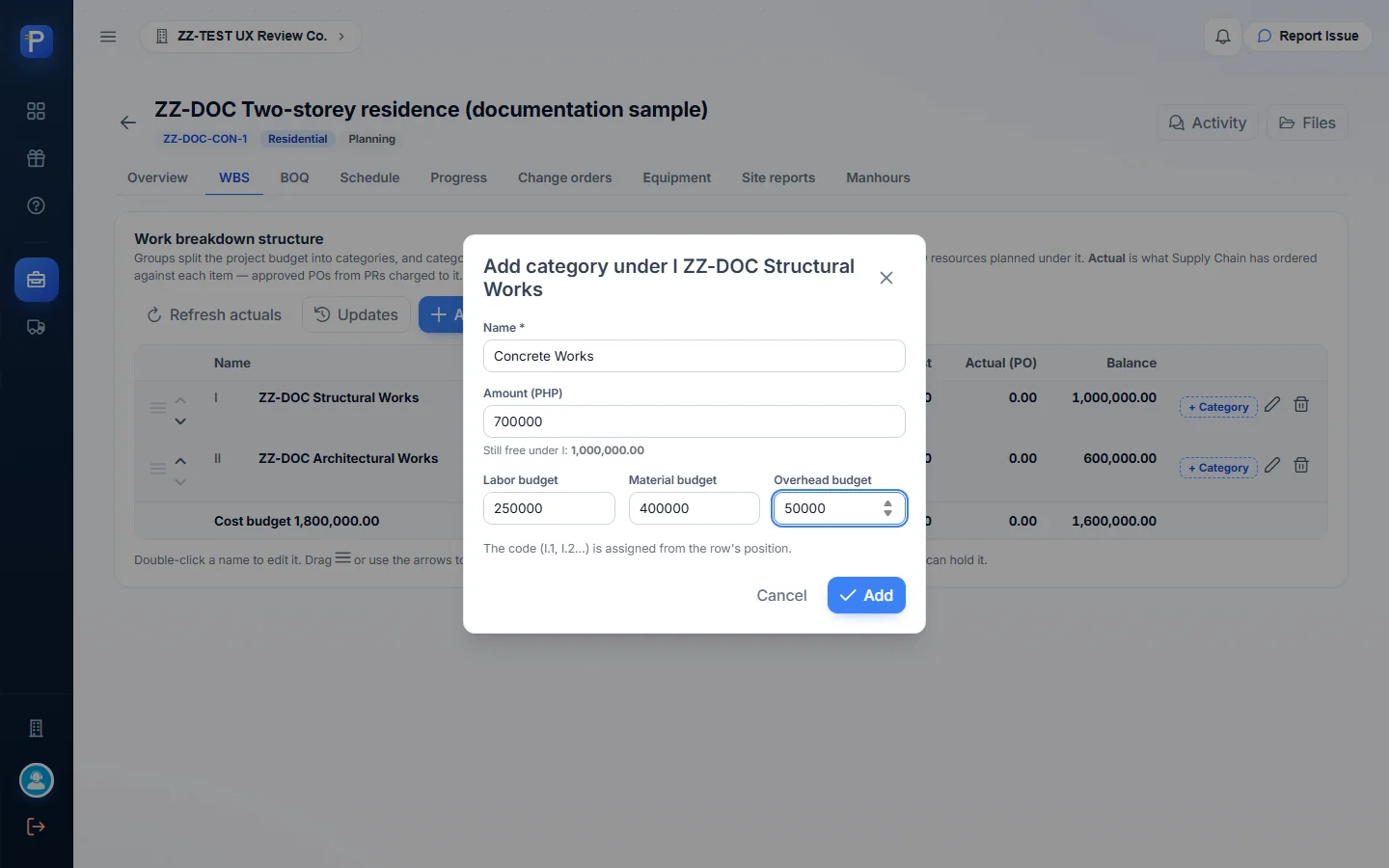Image resolution: width=1389 pixels, height=868 pixels.
Task: Open the briefcase projects icon in sidebar
Action: (37, 280)
